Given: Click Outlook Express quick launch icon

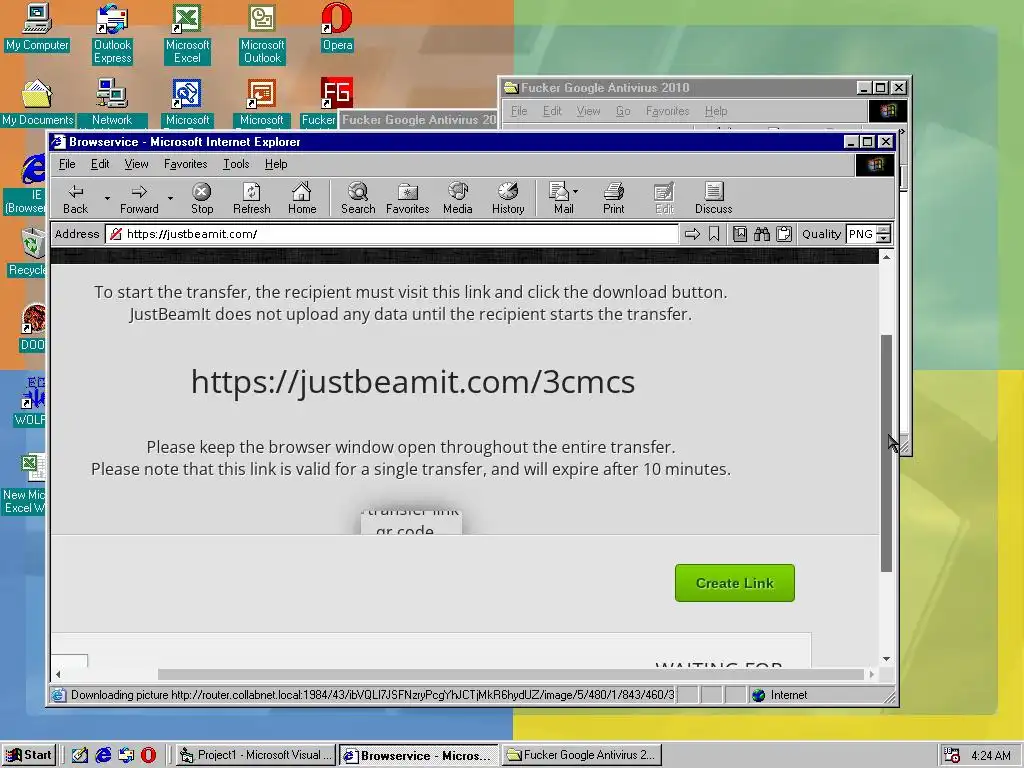Looking at the screenshot, I should (126, 755).
